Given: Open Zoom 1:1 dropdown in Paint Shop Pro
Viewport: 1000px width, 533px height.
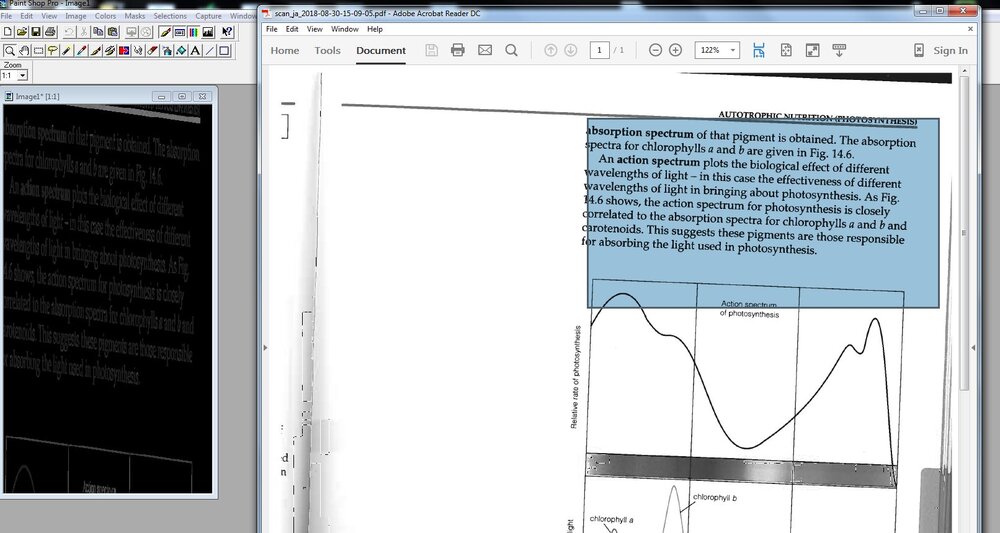Looking at the screenshot, I should 23,76.
